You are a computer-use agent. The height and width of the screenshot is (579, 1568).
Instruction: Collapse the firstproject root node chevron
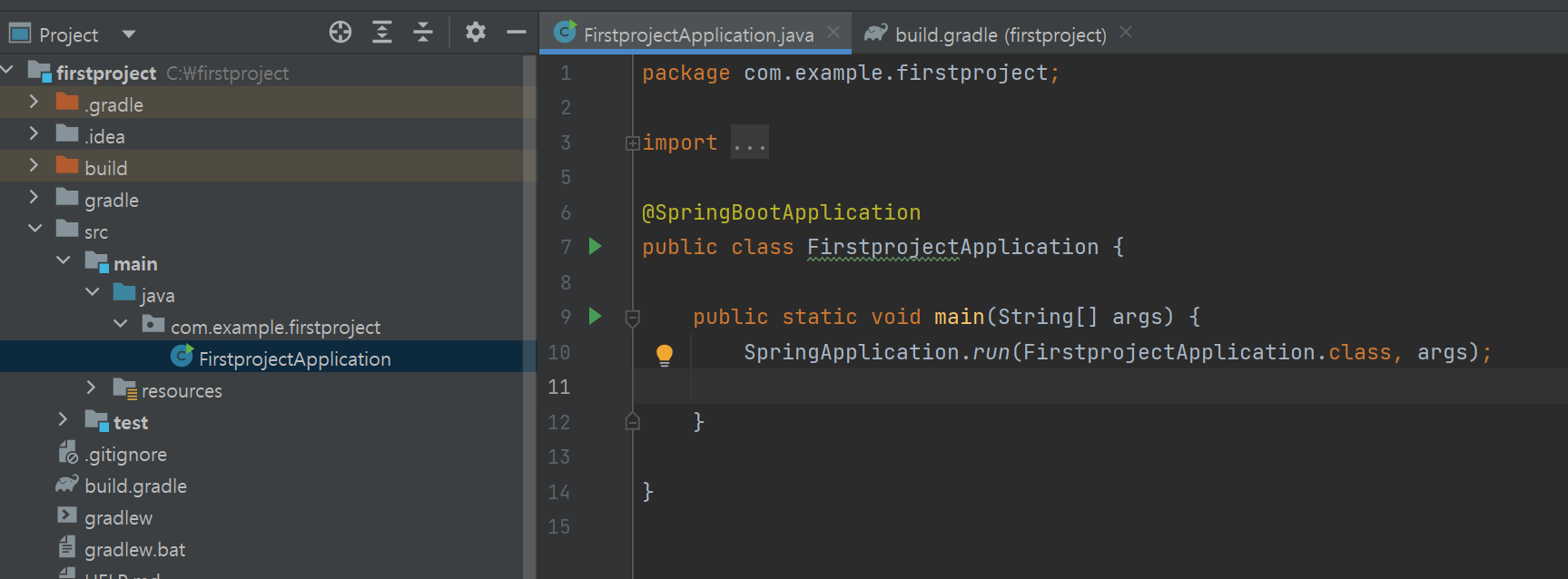pyautogui.click(x=8, y=70)
